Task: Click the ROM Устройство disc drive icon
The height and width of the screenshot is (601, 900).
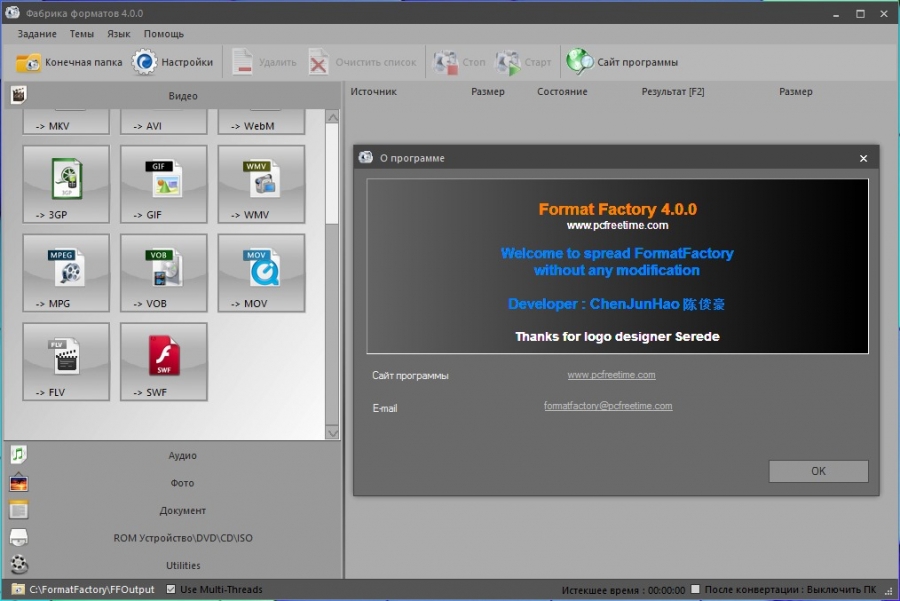Action: point(18,537)
